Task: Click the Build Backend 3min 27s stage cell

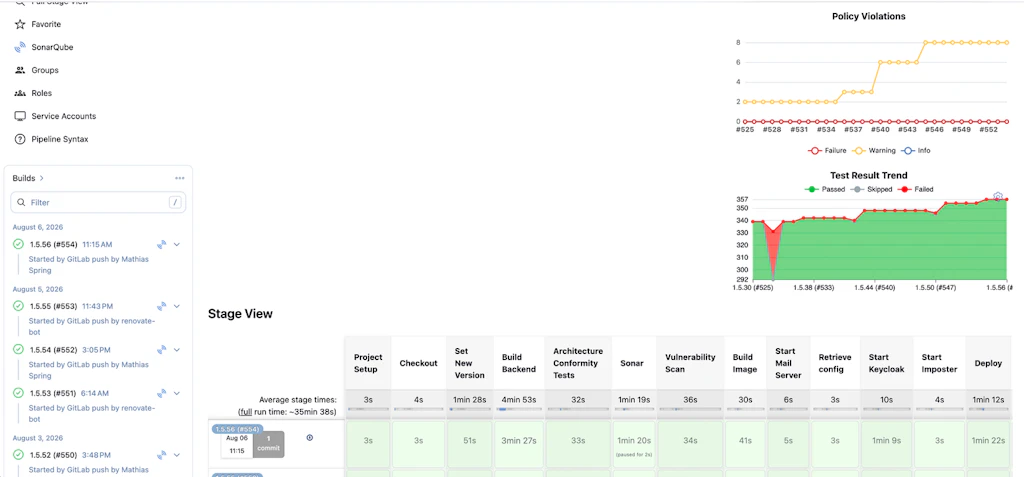Action: pyautogui.click(x=519, y=444)
